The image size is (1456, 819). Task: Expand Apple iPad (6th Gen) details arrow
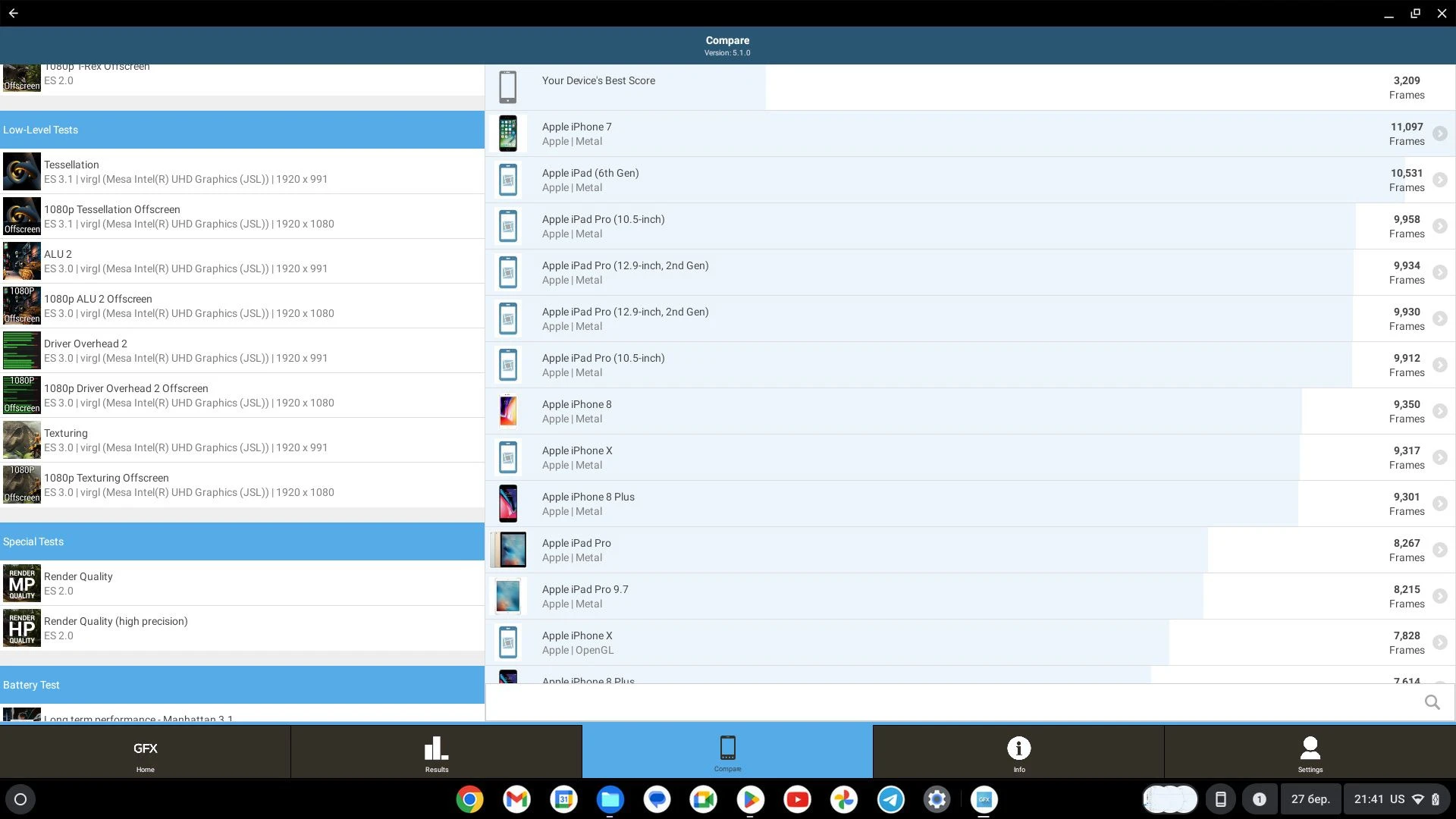[x=1439, y=180]
